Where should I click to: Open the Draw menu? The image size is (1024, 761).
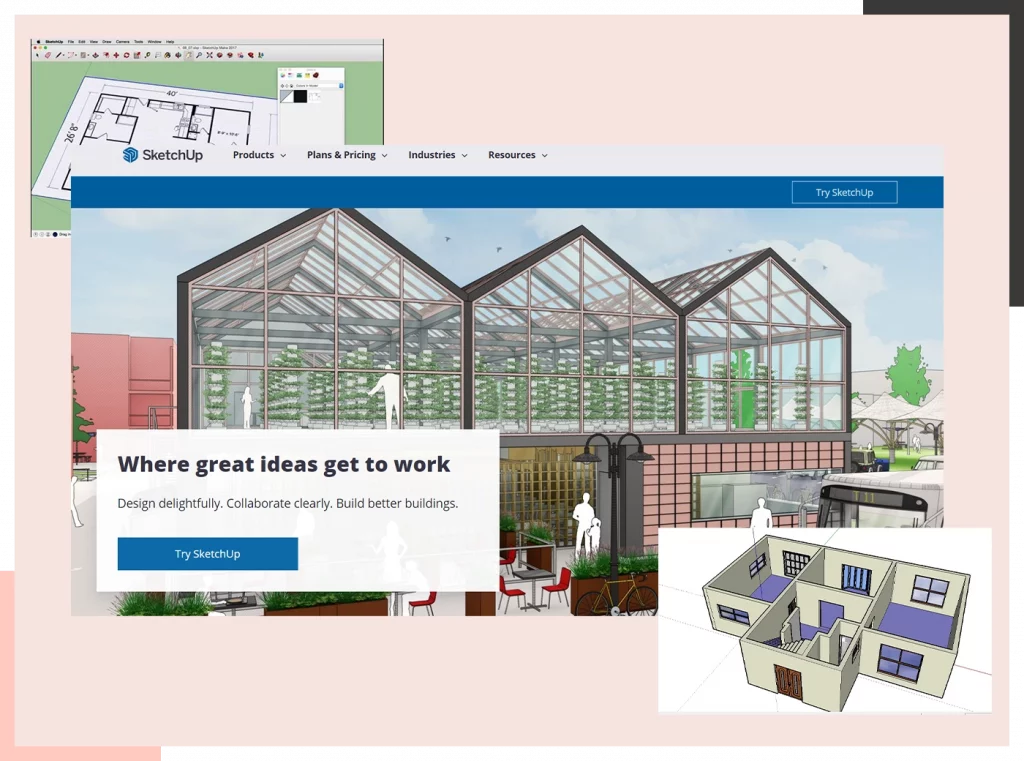coord(108,42)
